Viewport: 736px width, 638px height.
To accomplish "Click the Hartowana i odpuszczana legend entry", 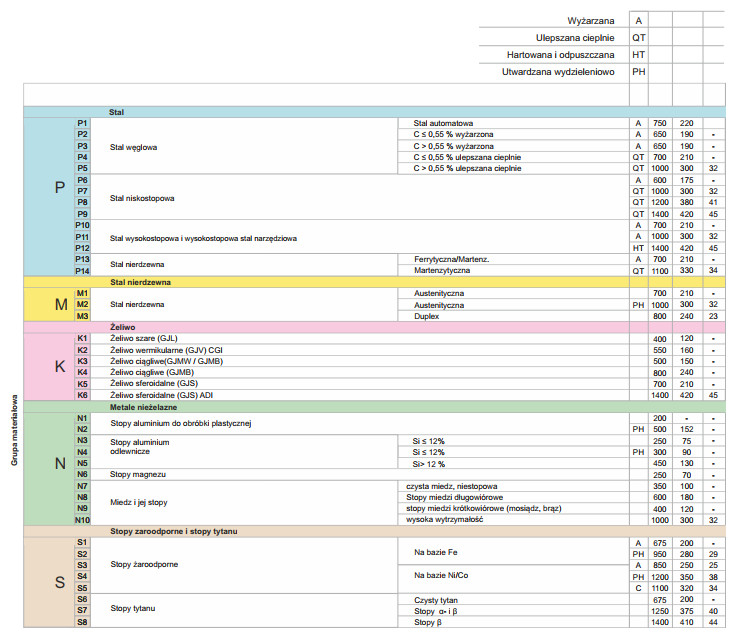I will point(560,54).
